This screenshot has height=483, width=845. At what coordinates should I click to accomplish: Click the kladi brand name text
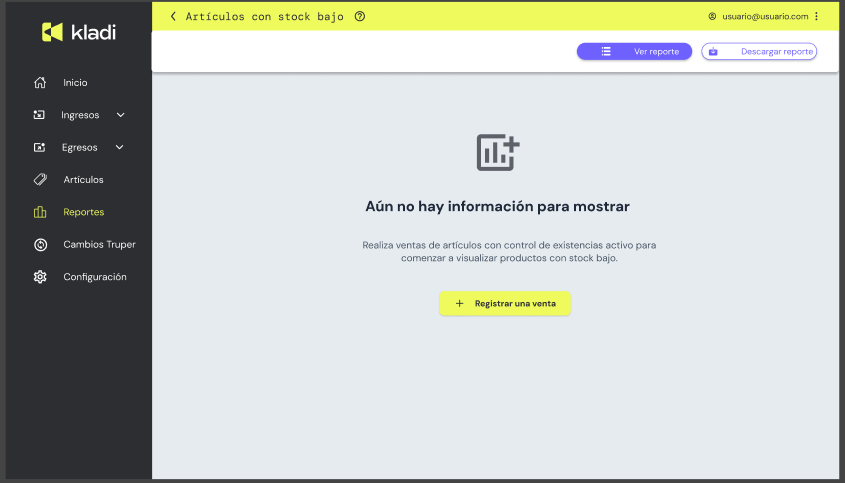pos(93,32)
